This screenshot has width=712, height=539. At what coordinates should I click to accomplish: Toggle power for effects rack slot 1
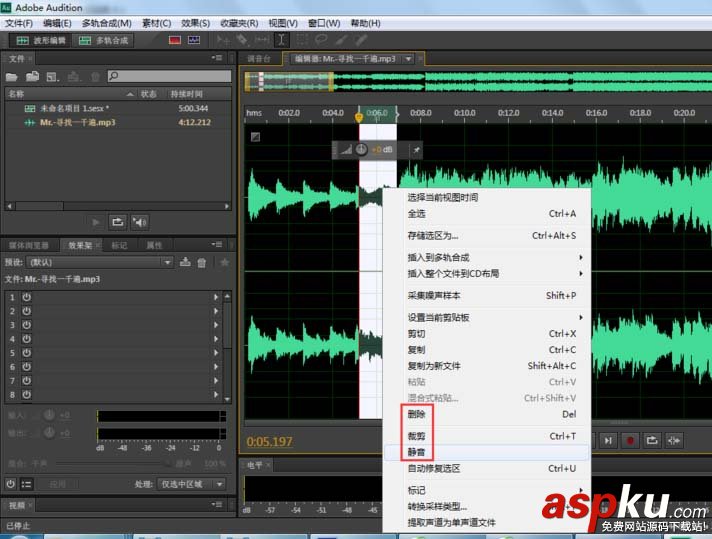[x=27, y=297]
